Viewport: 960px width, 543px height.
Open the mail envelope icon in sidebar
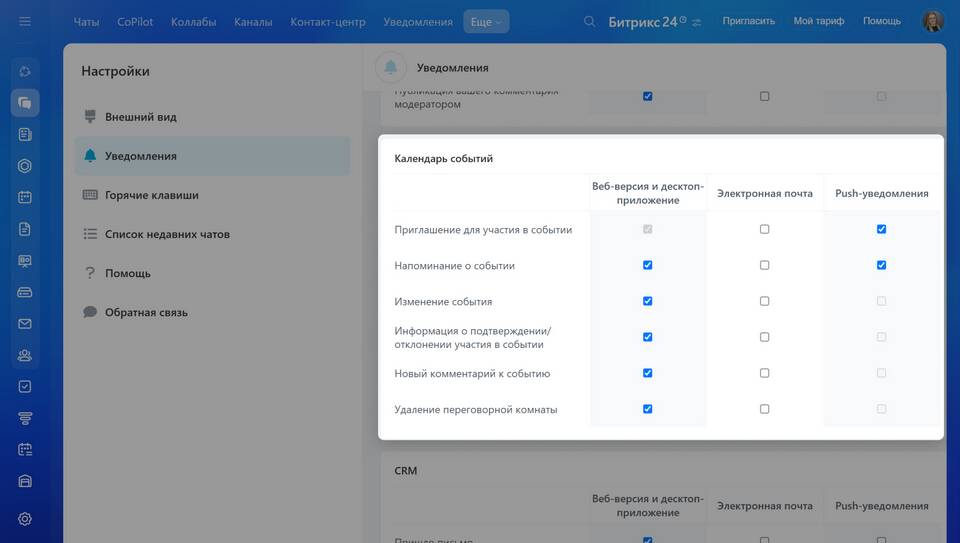(25, 324)
